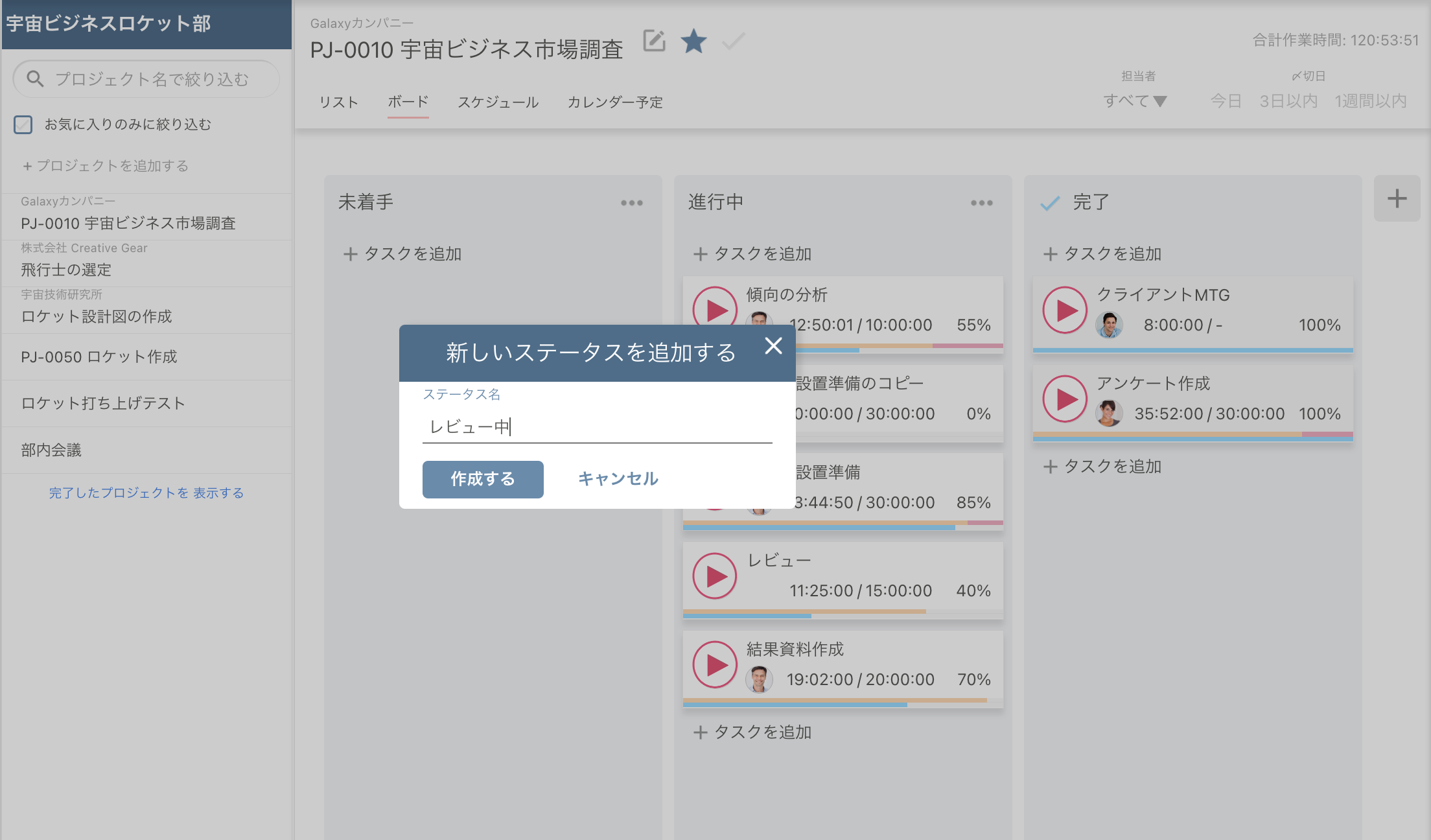Click the ステータス名 input field
Viewport: 1431px width, 840px height.
coord(597,427)
